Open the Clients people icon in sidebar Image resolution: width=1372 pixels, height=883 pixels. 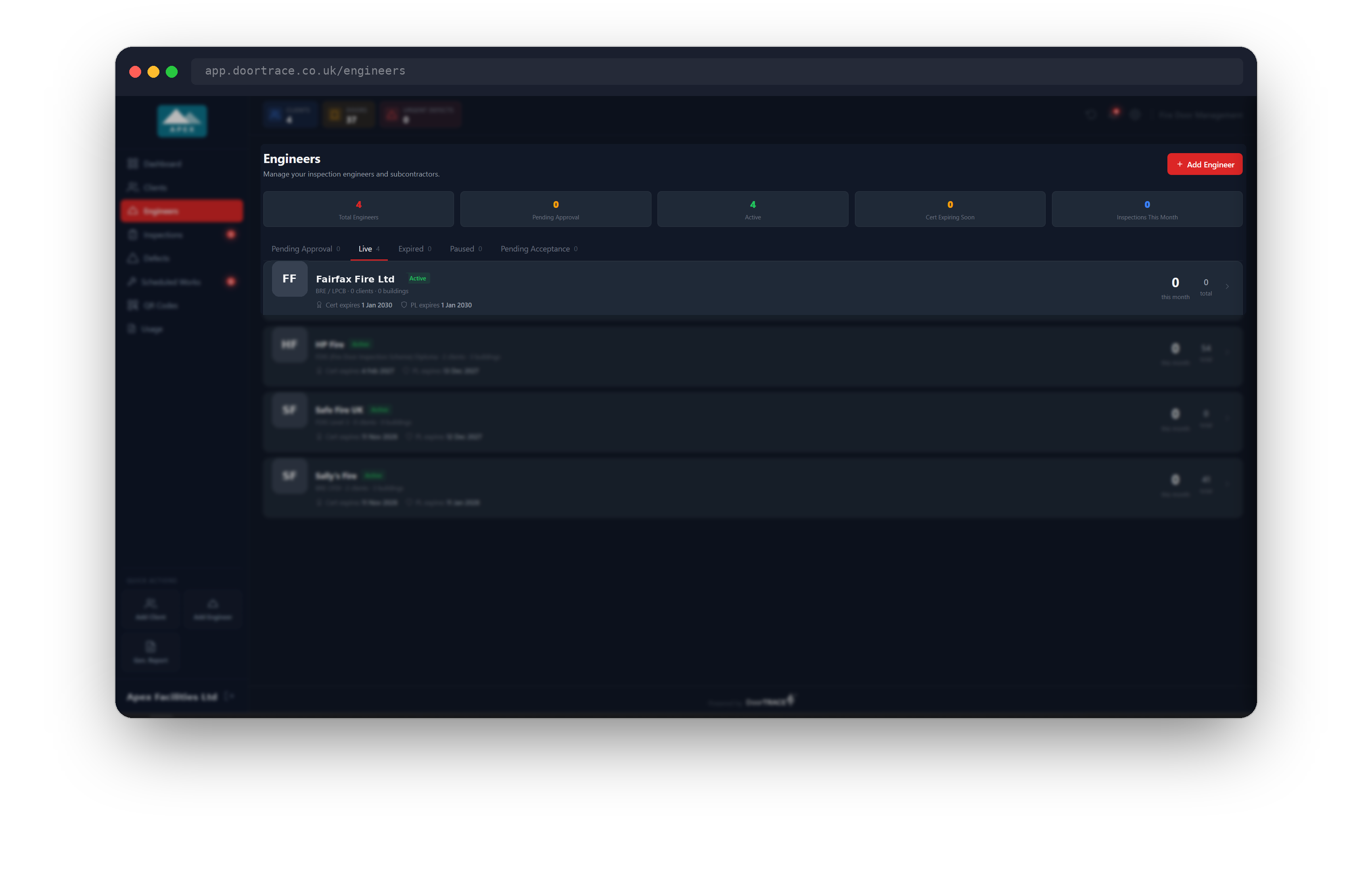[133, 188]
